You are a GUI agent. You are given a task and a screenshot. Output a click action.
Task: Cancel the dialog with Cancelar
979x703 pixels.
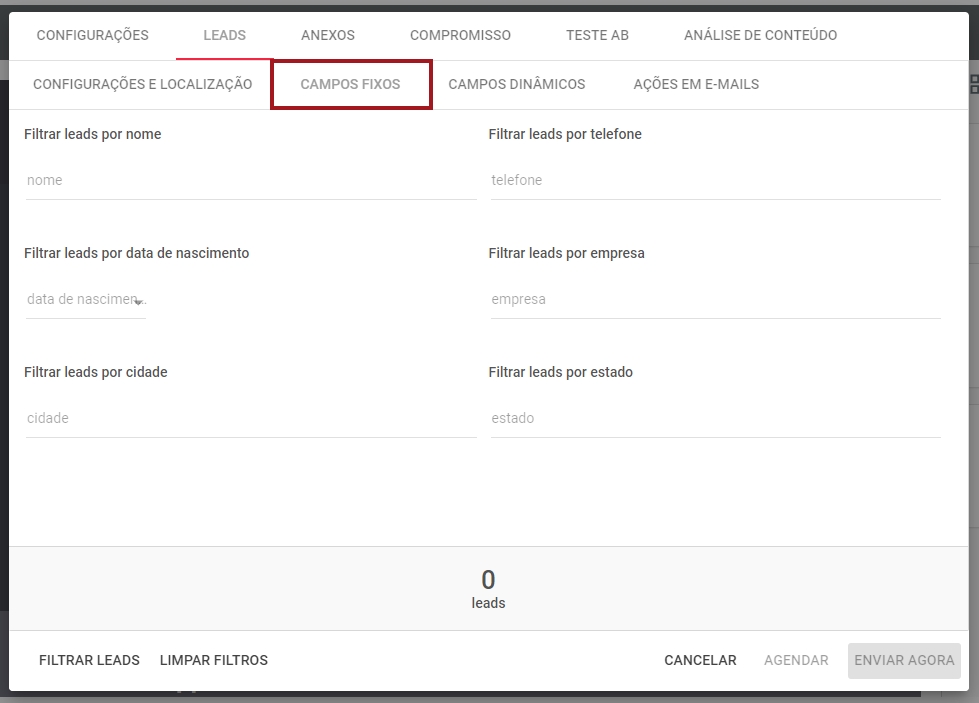[700, 660]
